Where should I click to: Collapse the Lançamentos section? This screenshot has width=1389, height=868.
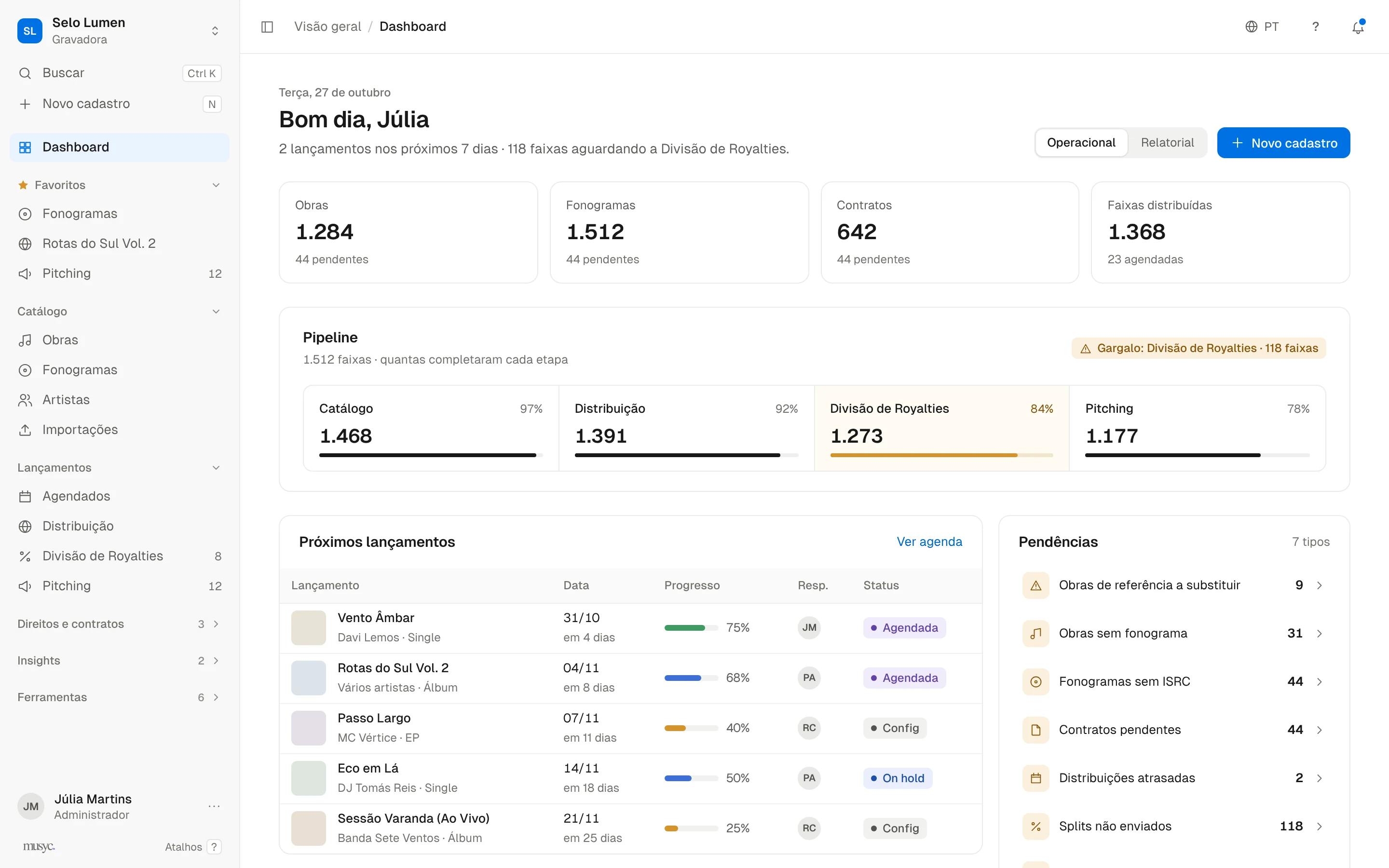click(x=216, y=468)
